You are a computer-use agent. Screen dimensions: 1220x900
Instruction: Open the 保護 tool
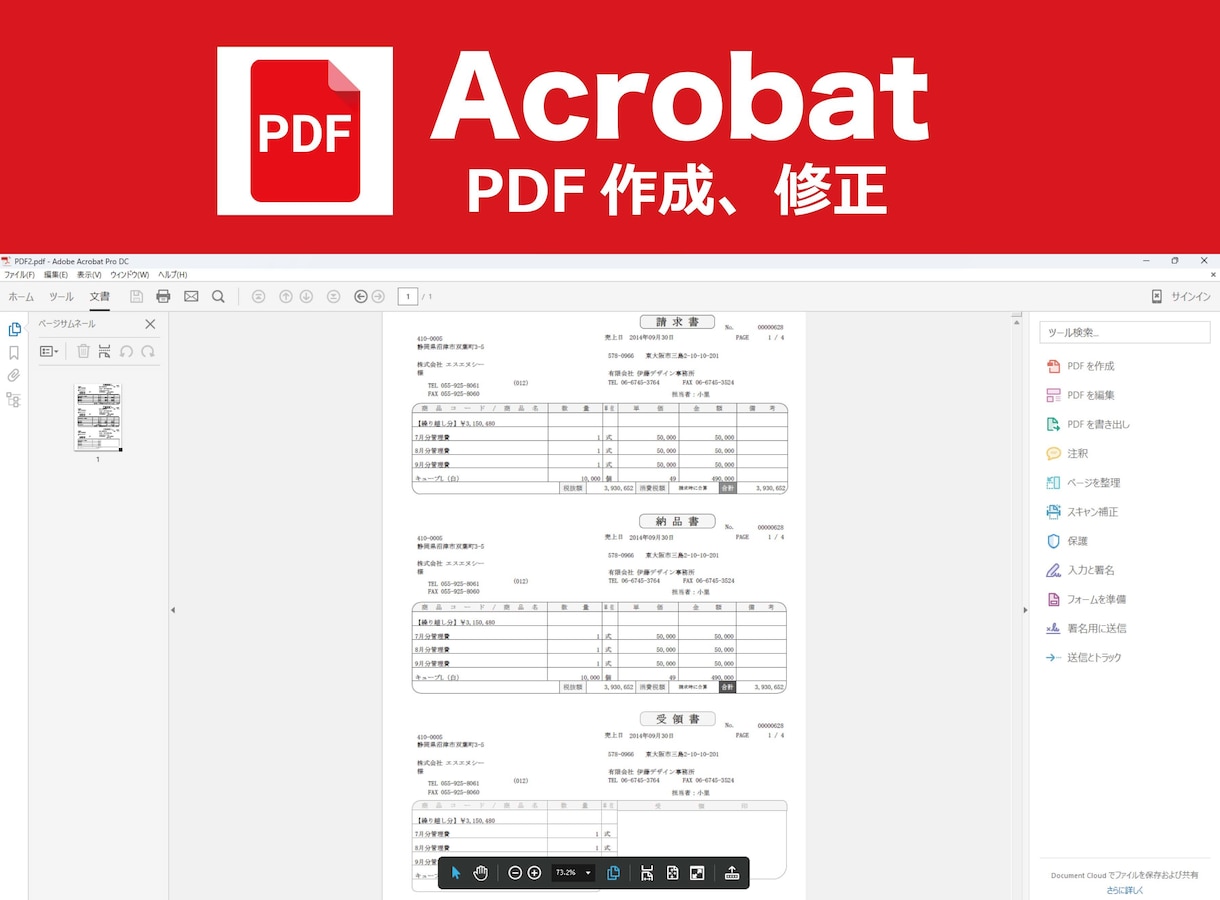click(1067, 540)
